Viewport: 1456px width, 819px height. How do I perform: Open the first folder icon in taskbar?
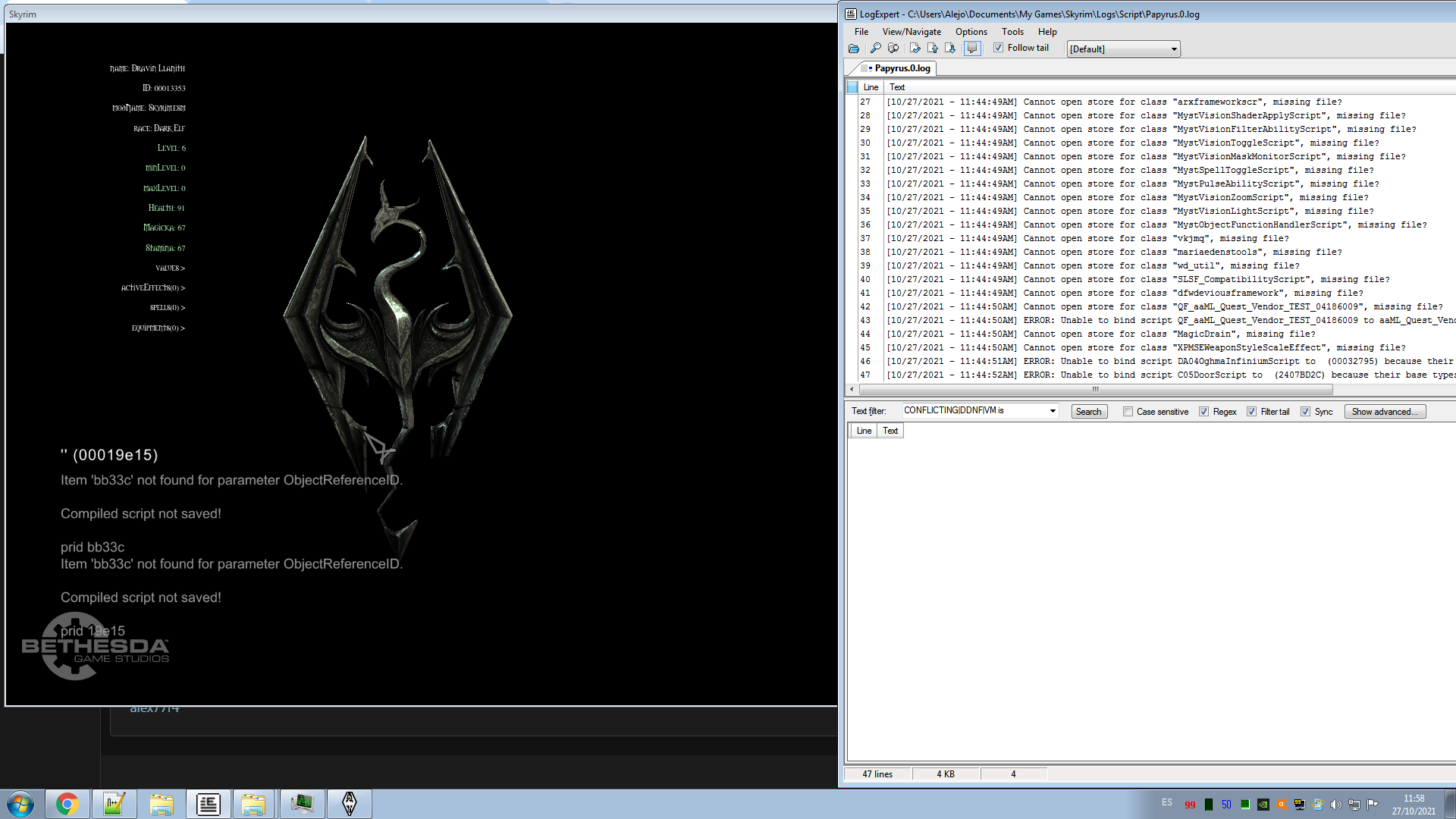click(162, 804)
